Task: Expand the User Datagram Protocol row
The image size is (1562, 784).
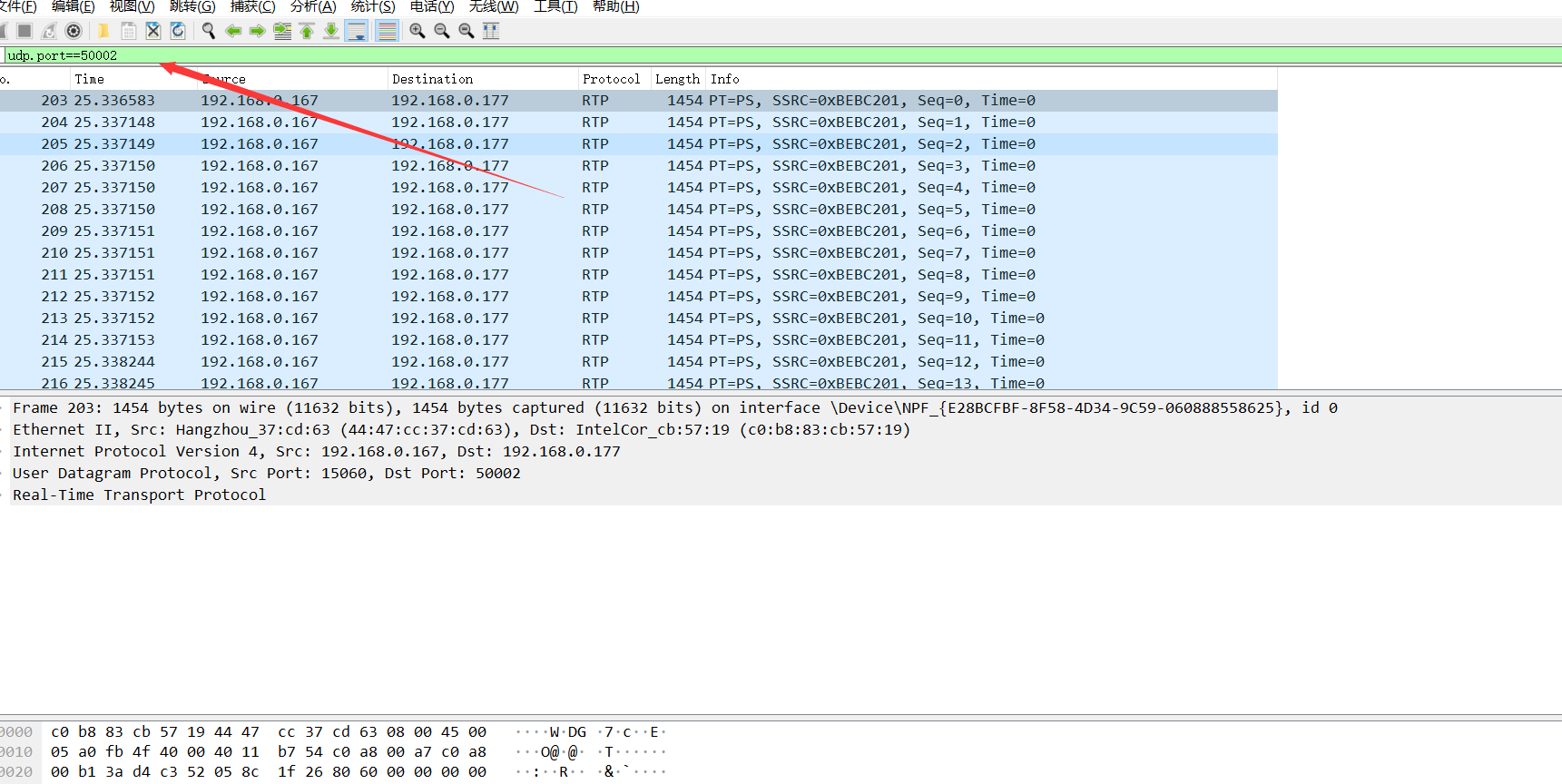Action: pos(781,474)
